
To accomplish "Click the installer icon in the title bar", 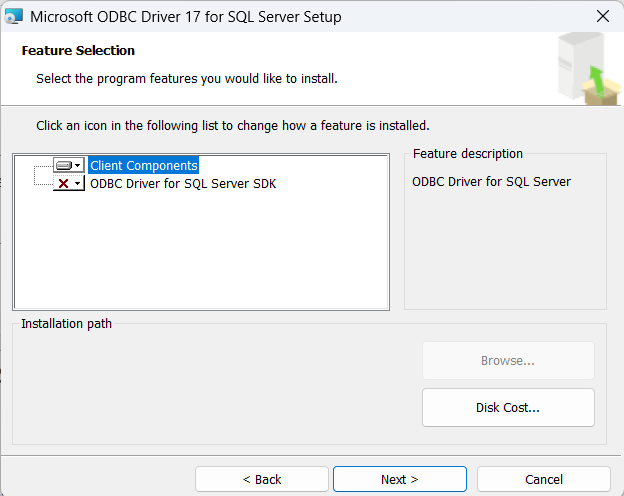I will [13, 16].
